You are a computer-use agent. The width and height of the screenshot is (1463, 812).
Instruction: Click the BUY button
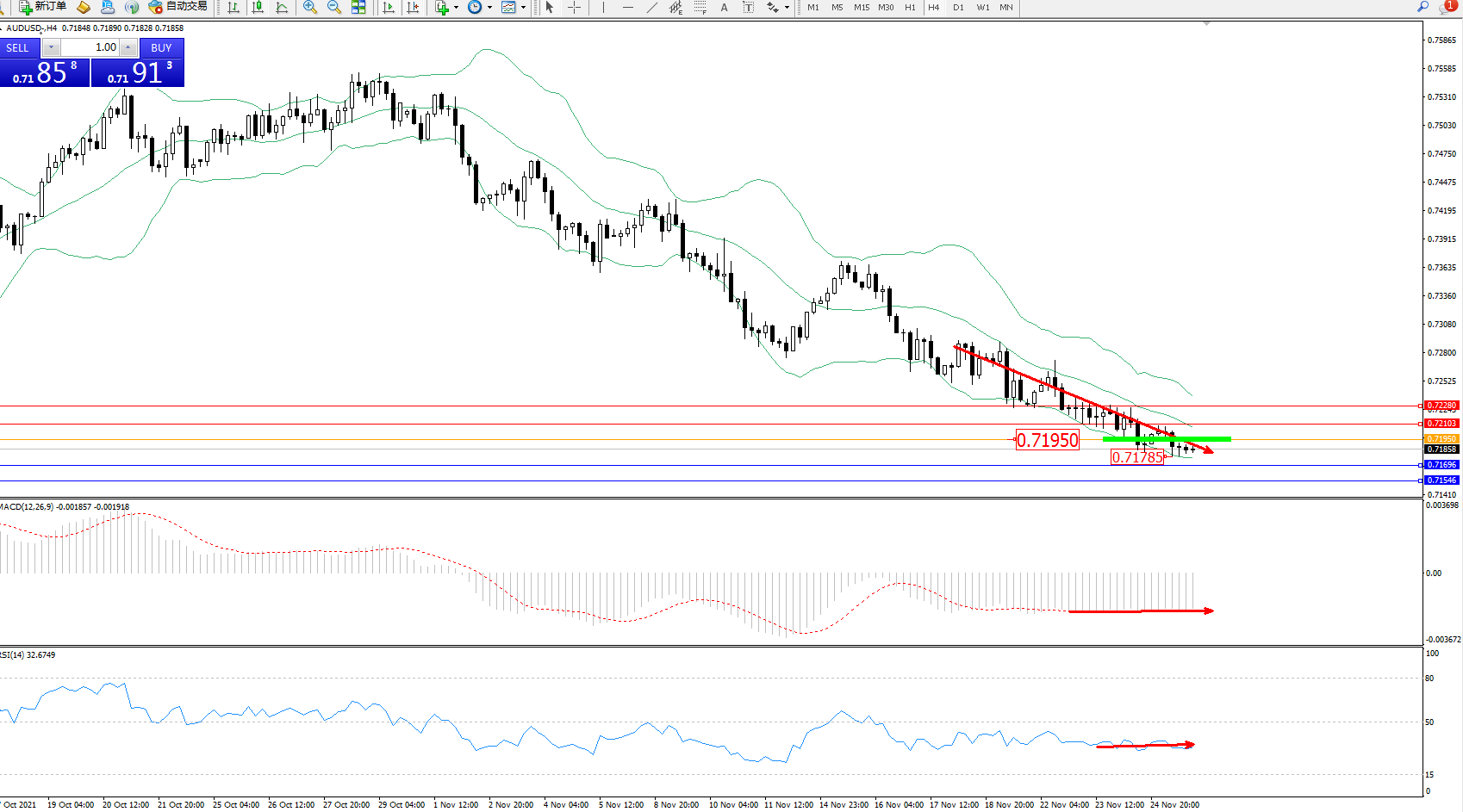coord(161,48)
